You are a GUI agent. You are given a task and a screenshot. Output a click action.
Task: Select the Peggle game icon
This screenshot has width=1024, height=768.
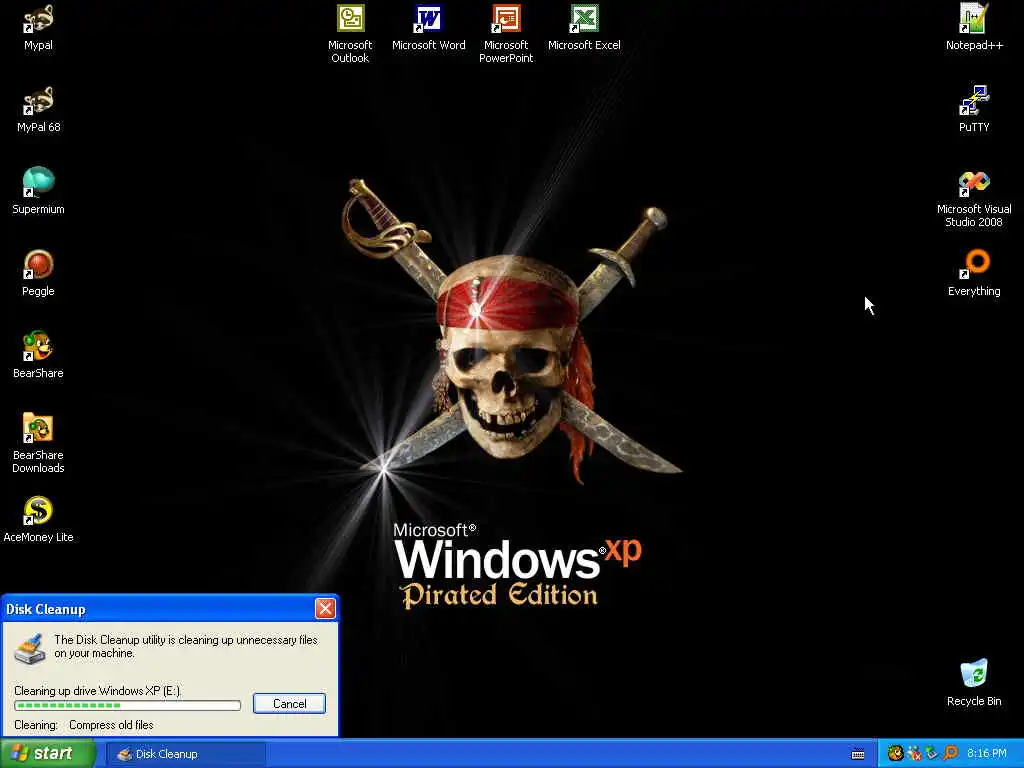(x=38, y=274)
